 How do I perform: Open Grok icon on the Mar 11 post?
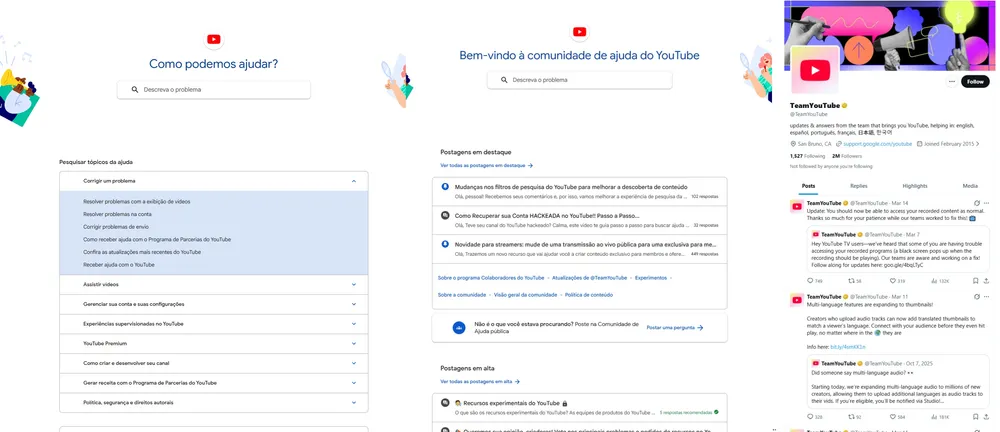(976, 297)
